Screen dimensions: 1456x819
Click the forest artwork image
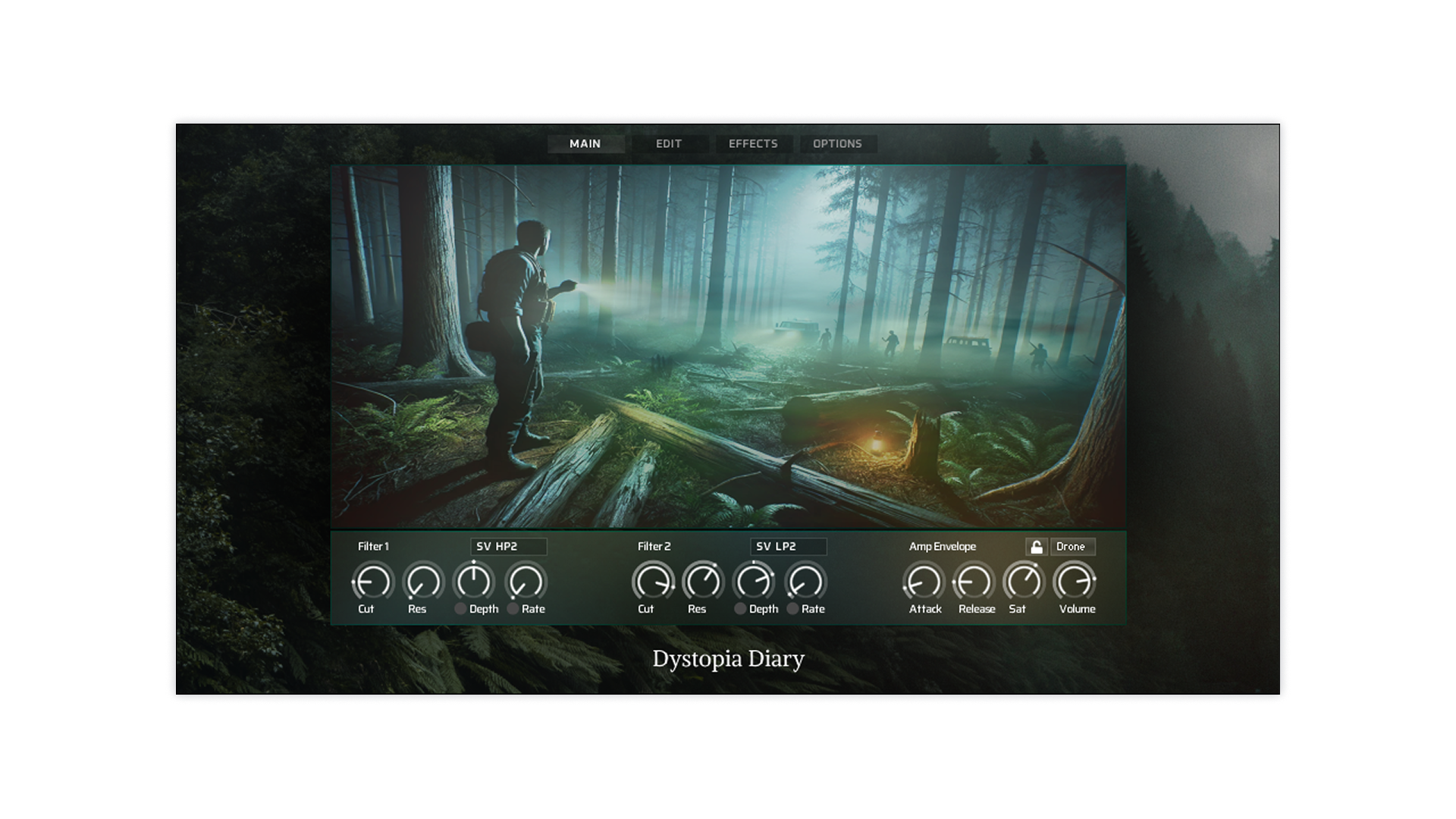pos(728,347)
